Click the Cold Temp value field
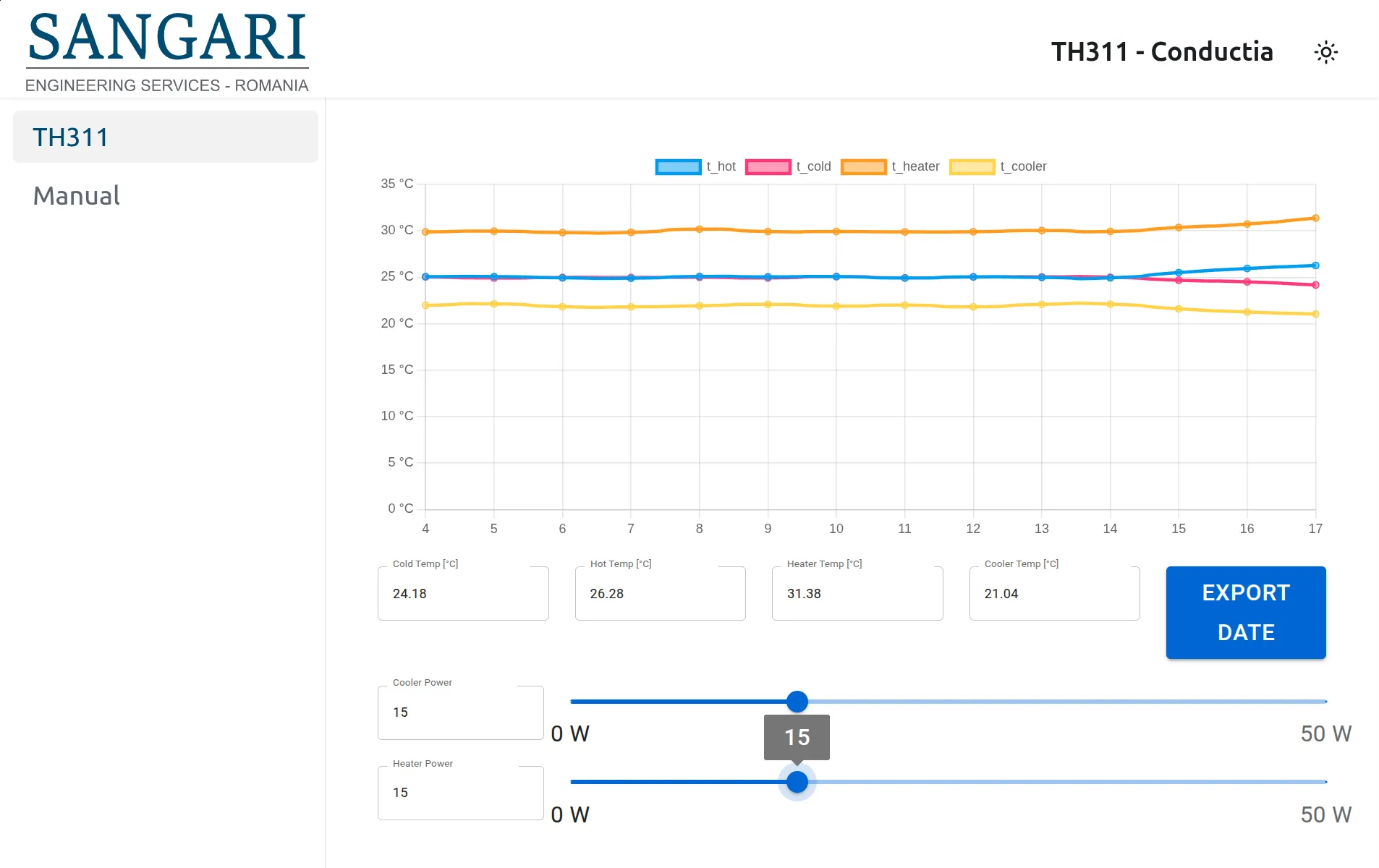Screen dimensions: 1379x868 click(463, 593)
